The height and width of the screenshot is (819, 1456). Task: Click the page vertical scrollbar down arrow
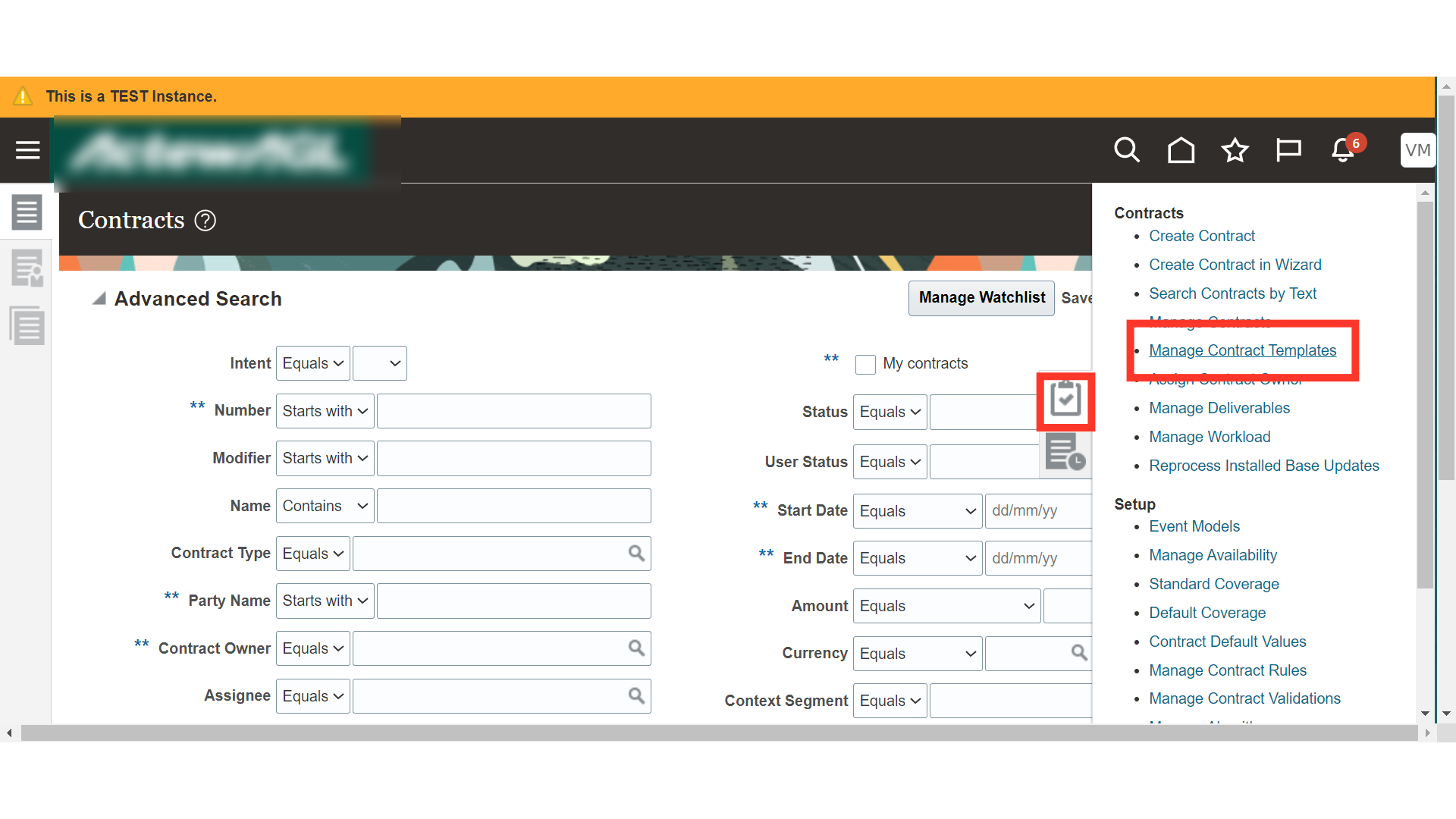pyautogui.click(x=1447, y=714)
